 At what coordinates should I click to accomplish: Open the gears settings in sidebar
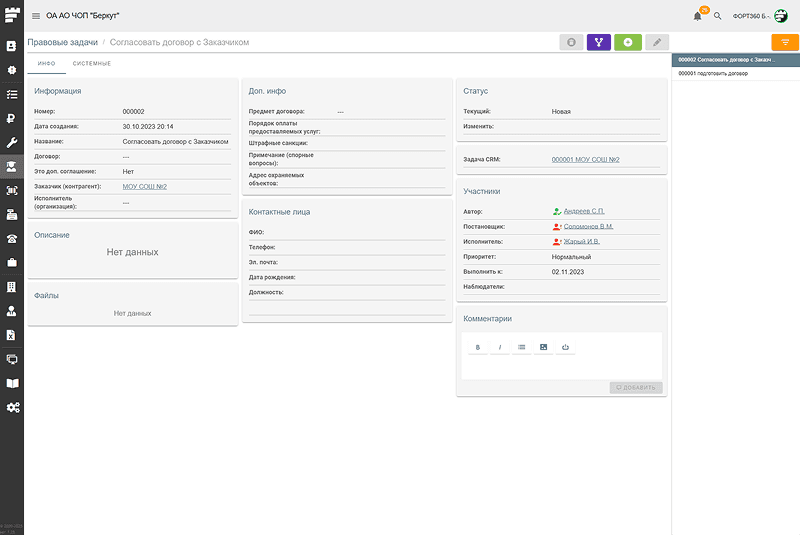coord(12,407)
